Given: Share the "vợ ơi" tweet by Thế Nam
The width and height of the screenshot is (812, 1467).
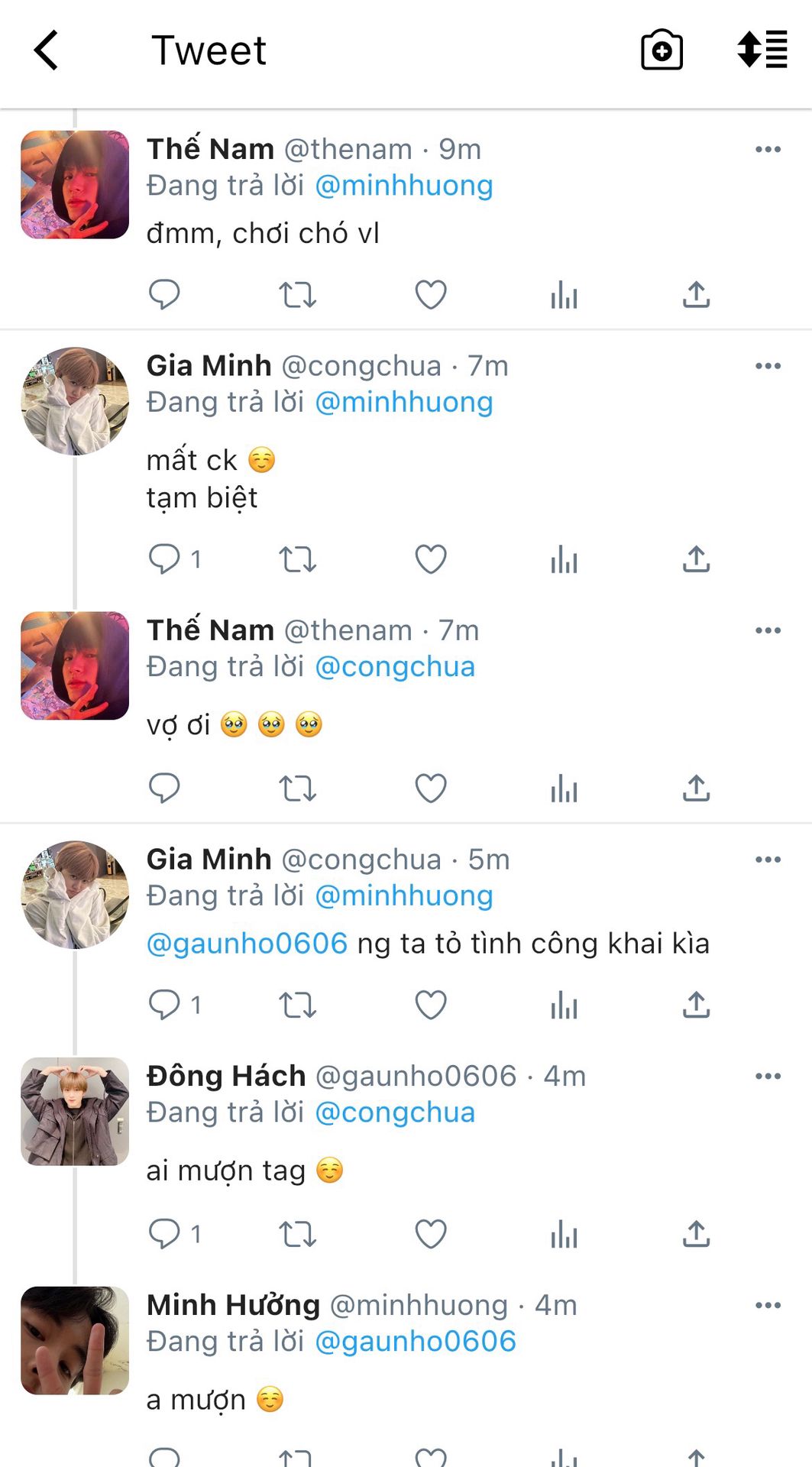Looking at the screenshot, I should point(696,788).
